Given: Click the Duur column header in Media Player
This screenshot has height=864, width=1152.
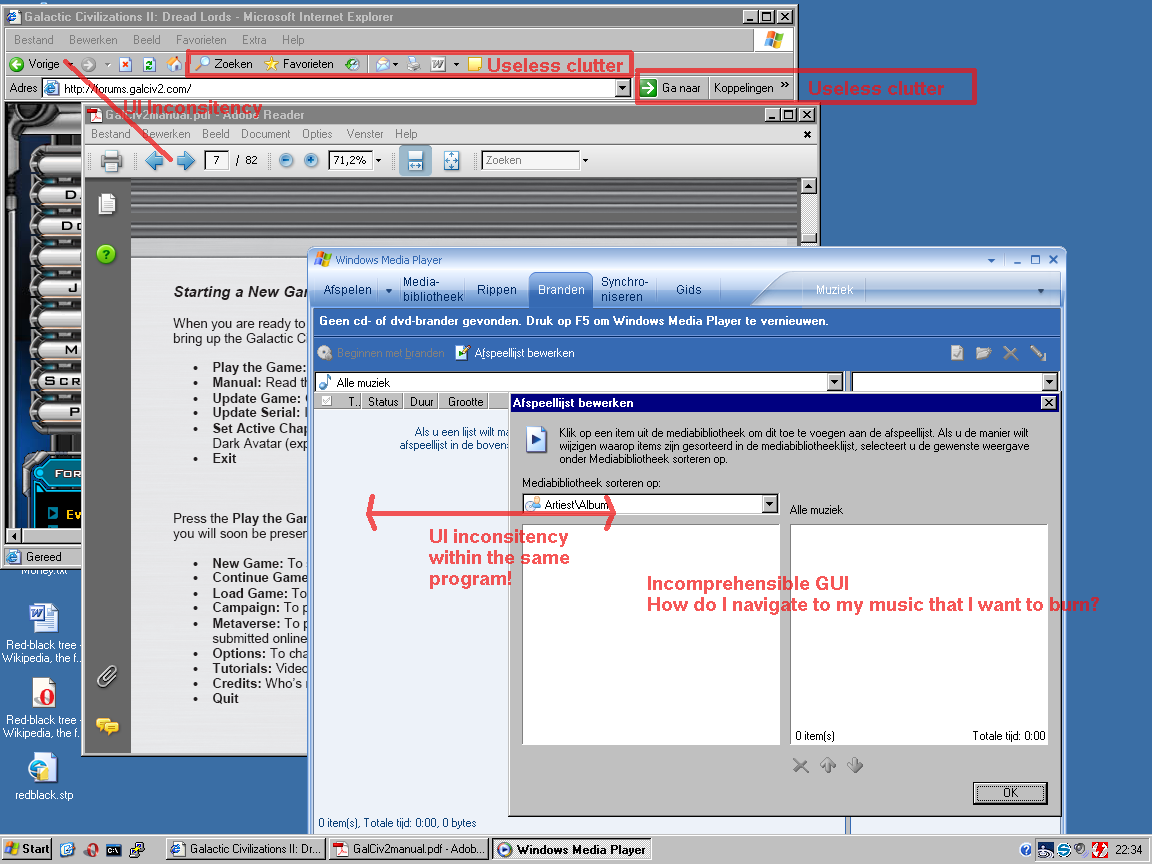Looking at the screenshot, I should click(422, 401).
